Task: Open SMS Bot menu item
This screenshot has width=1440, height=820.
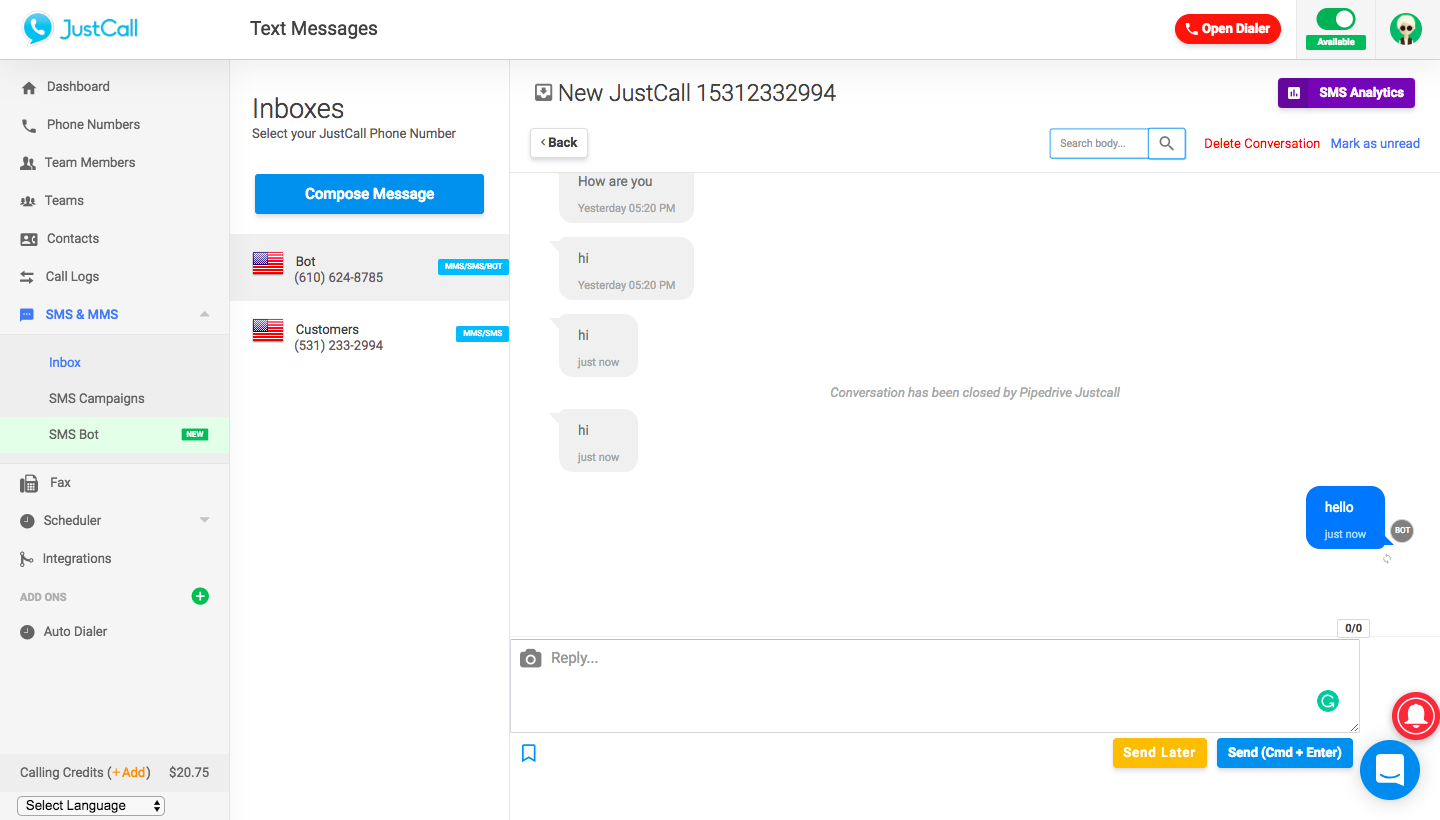Action: point(74,435)
